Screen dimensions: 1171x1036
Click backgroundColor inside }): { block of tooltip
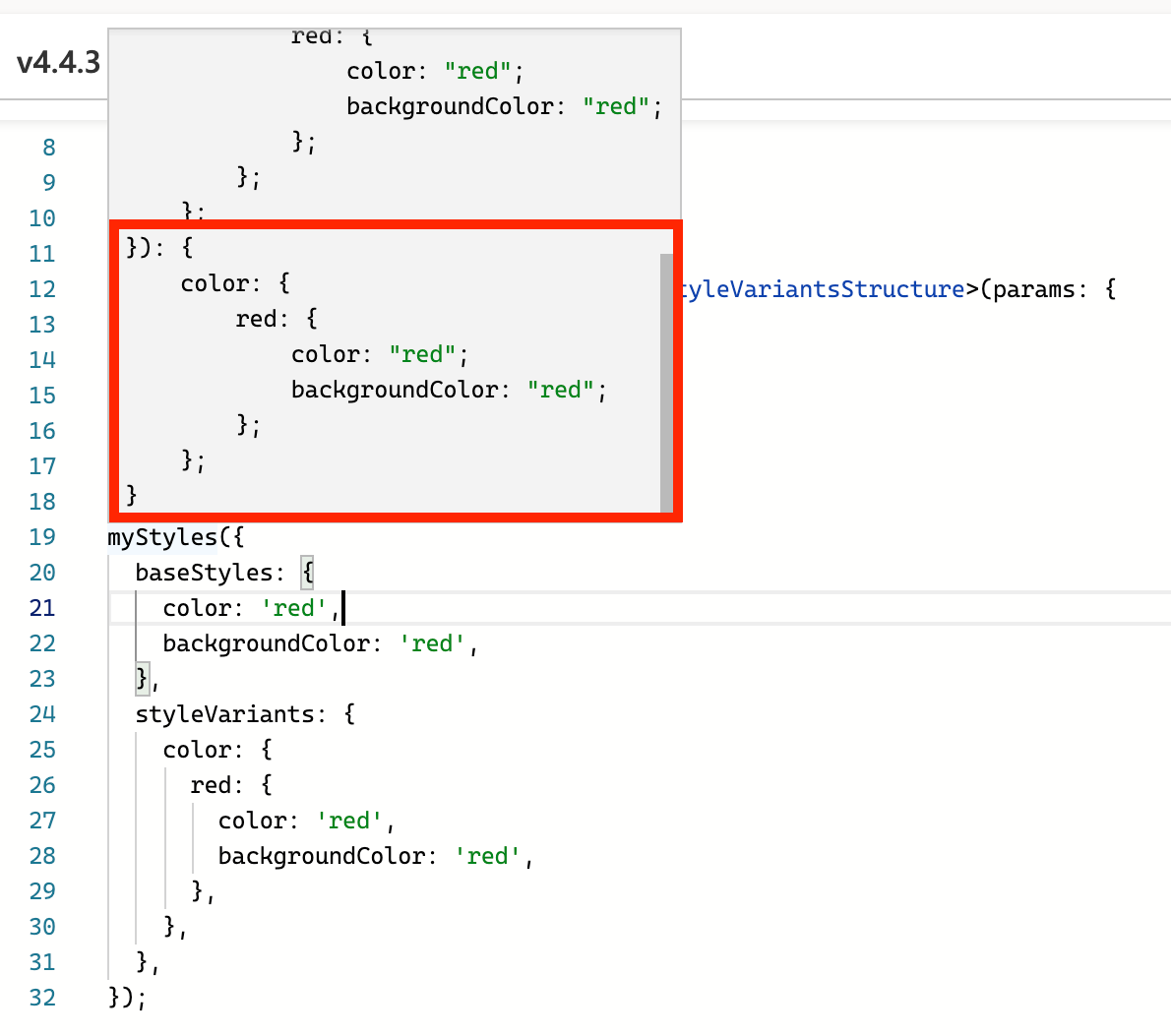click(395, 390)
